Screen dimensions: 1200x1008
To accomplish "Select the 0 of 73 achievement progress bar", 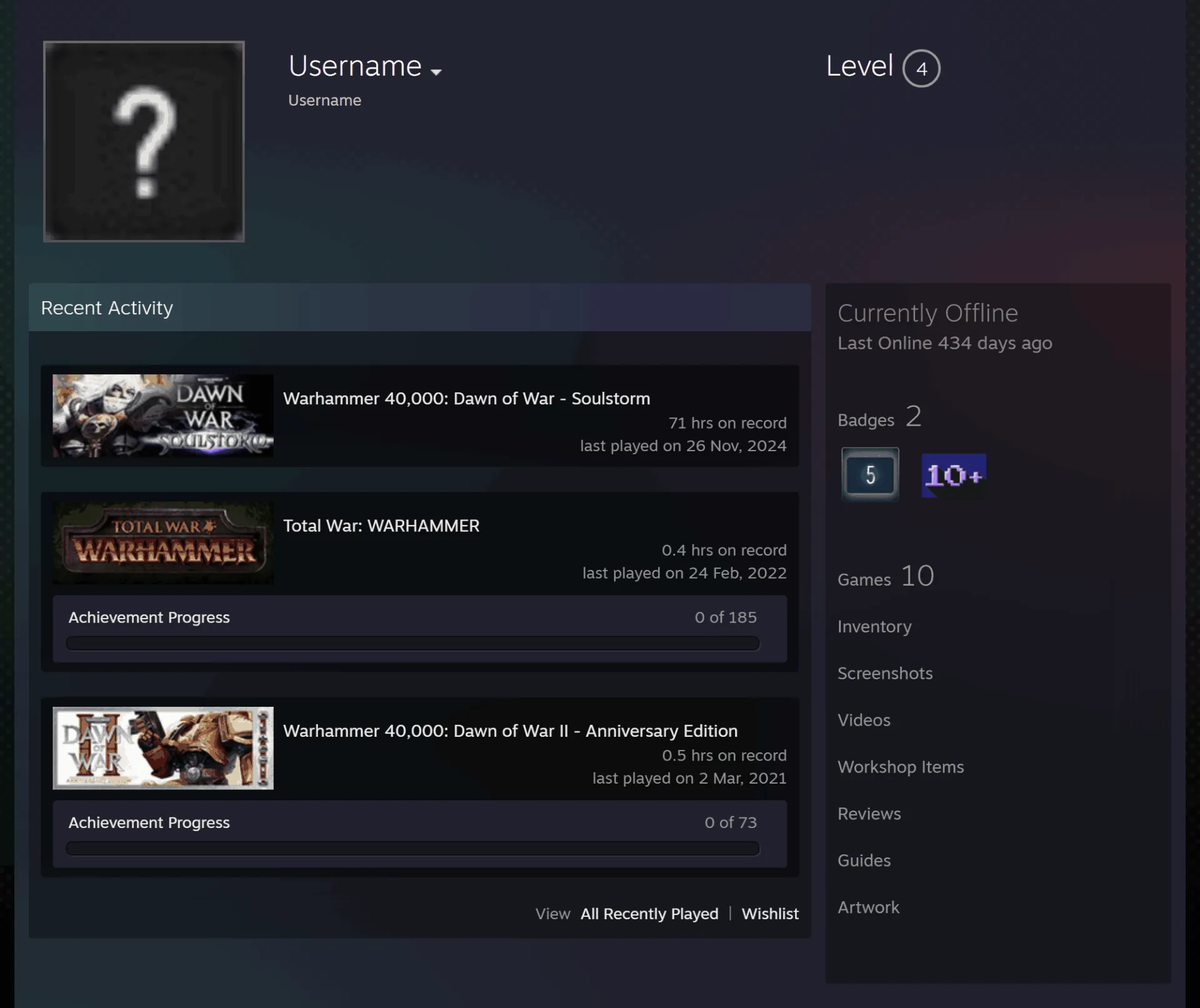I will [412, 849].
